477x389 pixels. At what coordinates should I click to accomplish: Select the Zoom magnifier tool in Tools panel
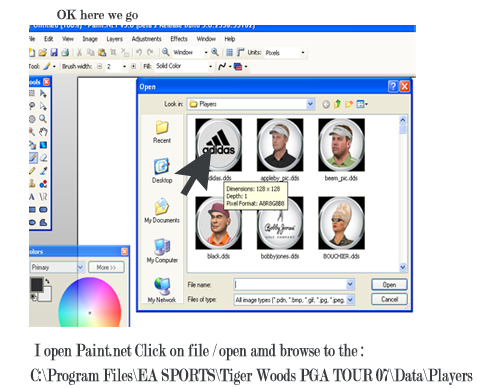43,119
